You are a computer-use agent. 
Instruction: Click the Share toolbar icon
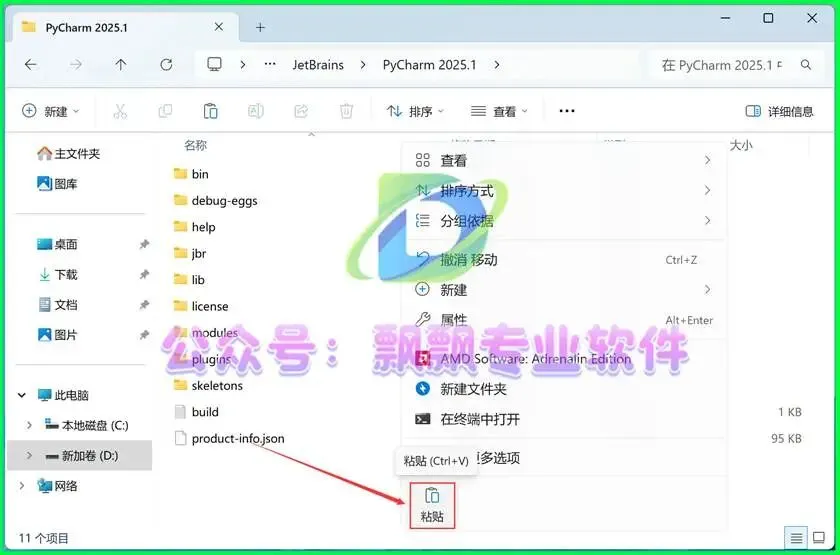tap(301, 111)
